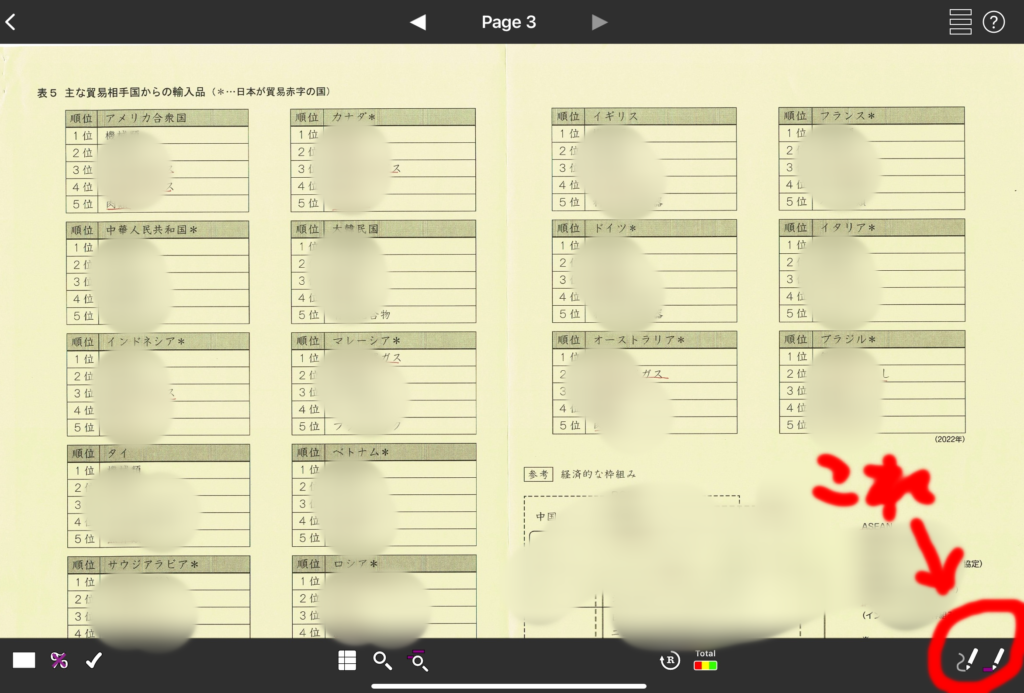
Task: Select the scissors cut tool
Action: (x=59, y=660)
